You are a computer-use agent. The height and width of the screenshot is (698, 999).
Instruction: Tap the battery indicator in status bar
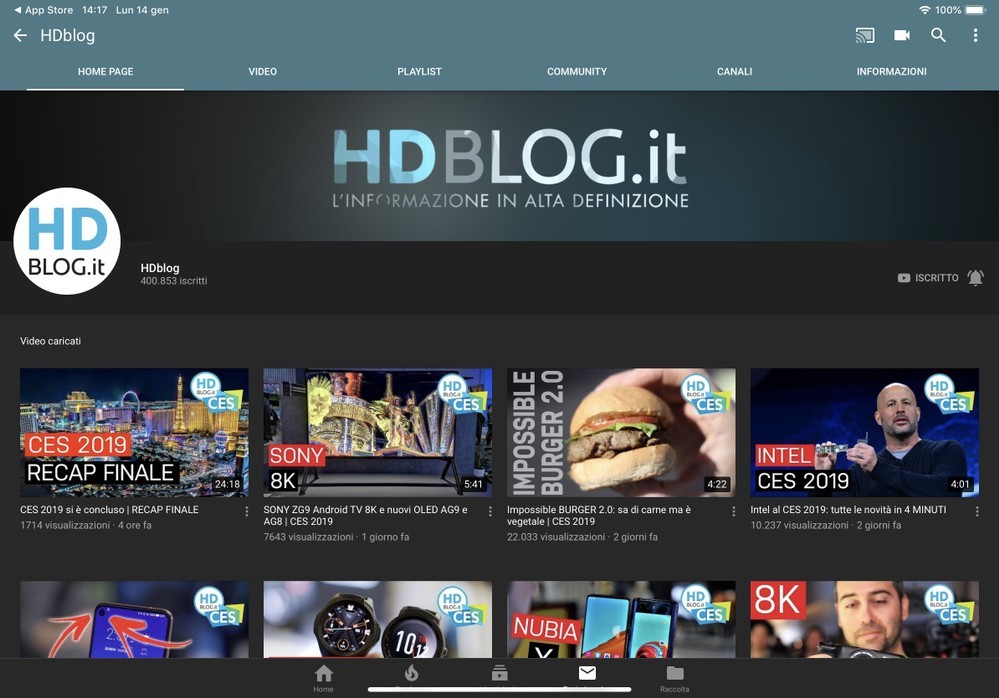point(975,10)
